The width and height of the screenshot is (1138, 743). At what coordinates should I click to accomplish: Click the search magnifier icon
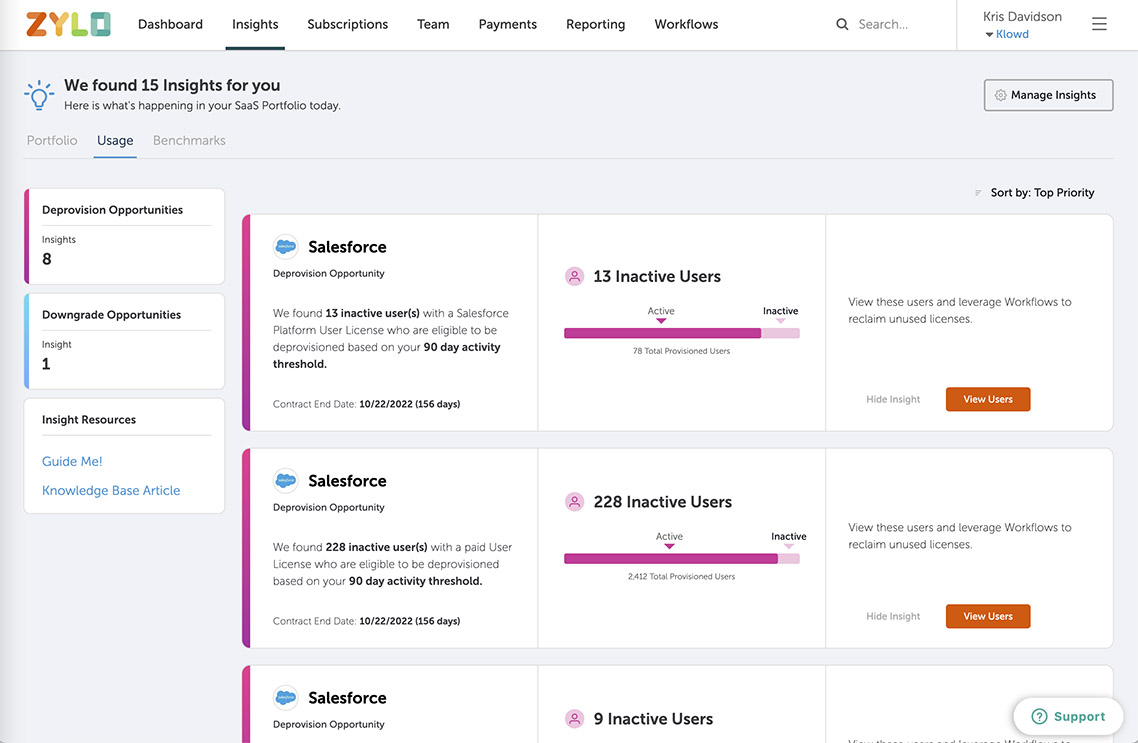(842, 24)
